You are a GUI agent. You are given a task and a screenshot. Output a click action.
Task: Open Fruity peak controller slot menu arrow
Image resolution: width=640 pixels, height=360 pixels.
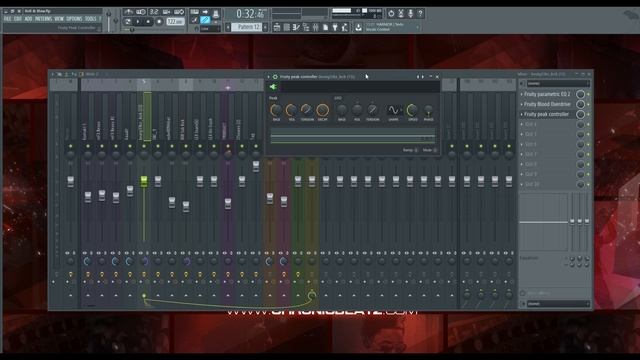[x=522, y=114]
